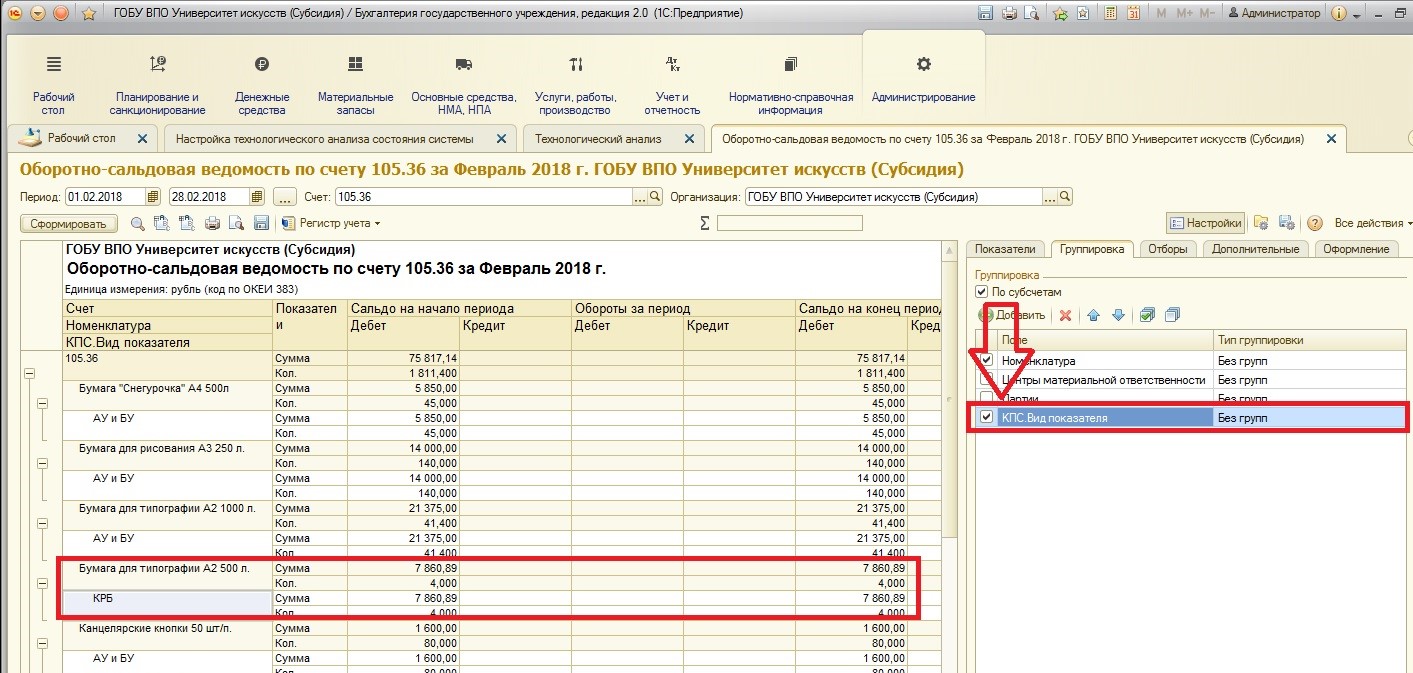Open calendar picker for start date 01.02.2018
Viewport: 1413px width, 673px height.
click(153, 197)
